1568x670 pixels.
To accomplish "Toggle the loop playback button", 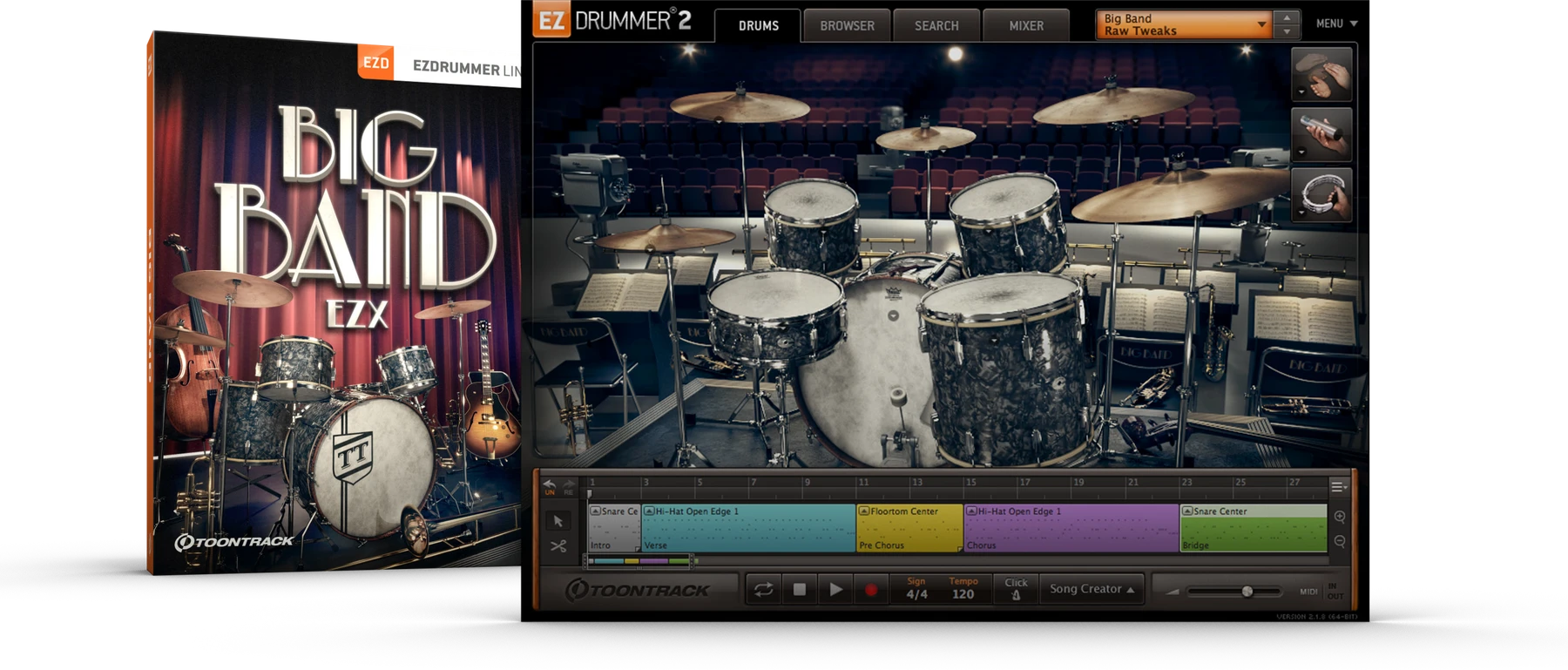I will click(x=763, y=590).
